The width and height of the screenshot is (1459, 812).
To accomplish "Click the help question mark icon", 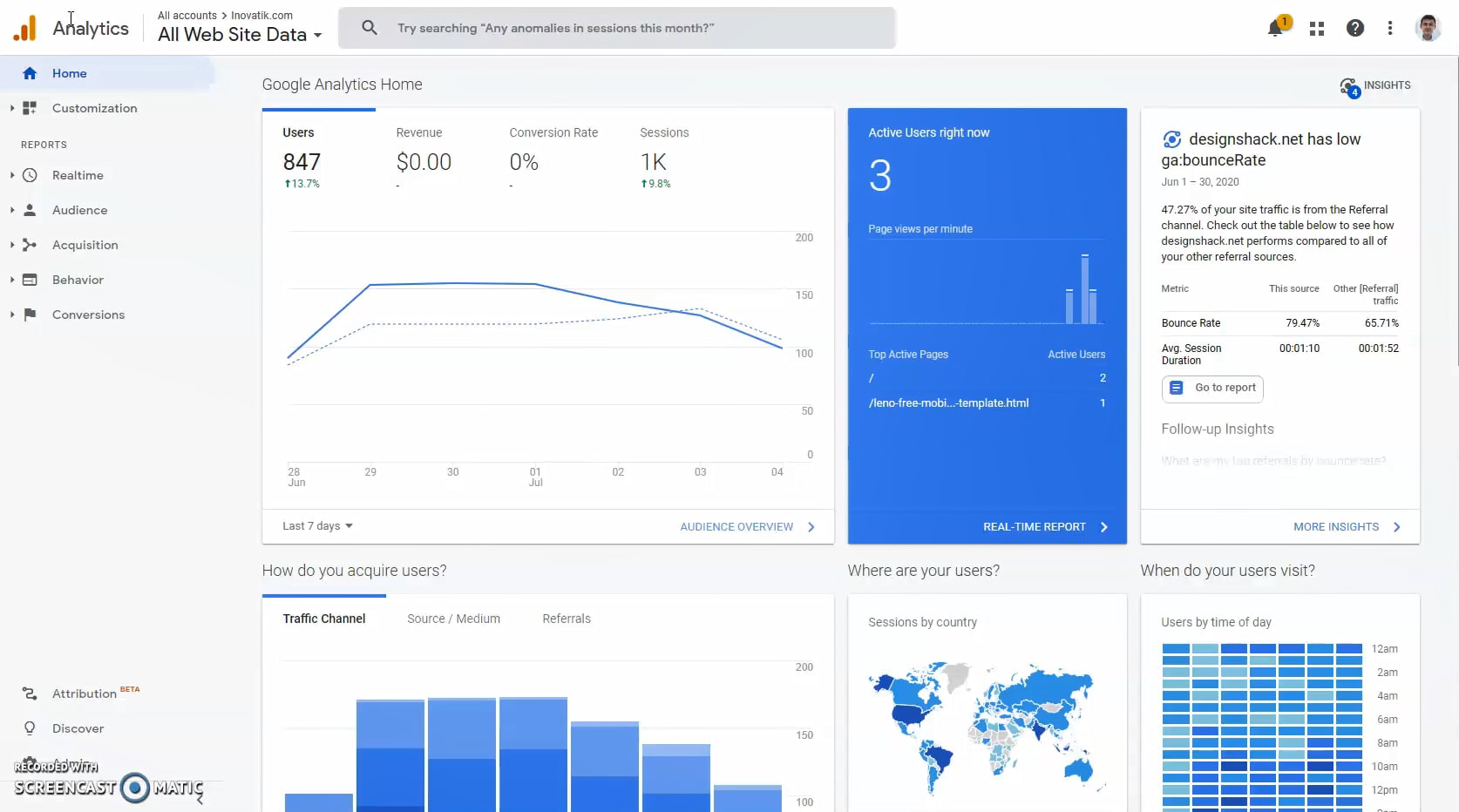I will pos(1354,28).
